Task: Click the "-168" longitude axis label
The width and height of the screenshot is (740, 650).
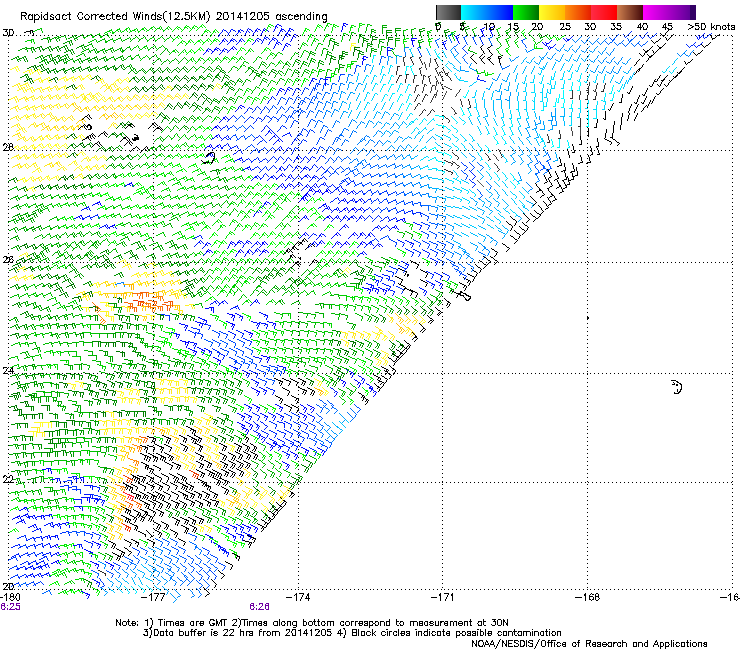Action: [x=588, y=597]
